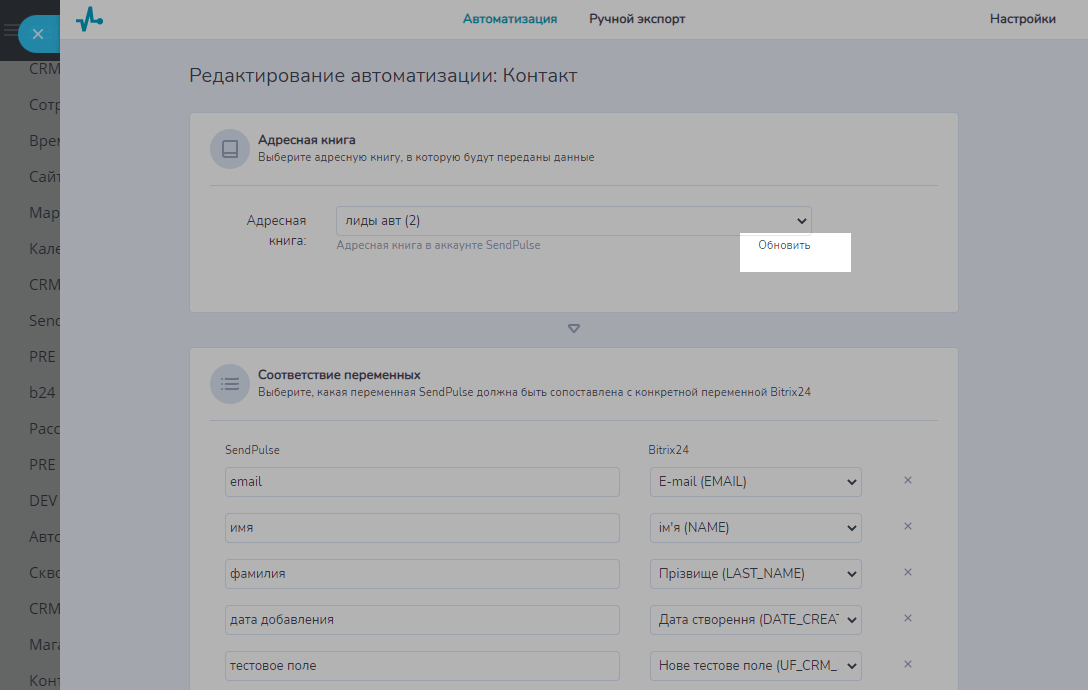Screen dimensions: 1088x690
Task: Go to the Настройки tab
Action: [1023, 19]
